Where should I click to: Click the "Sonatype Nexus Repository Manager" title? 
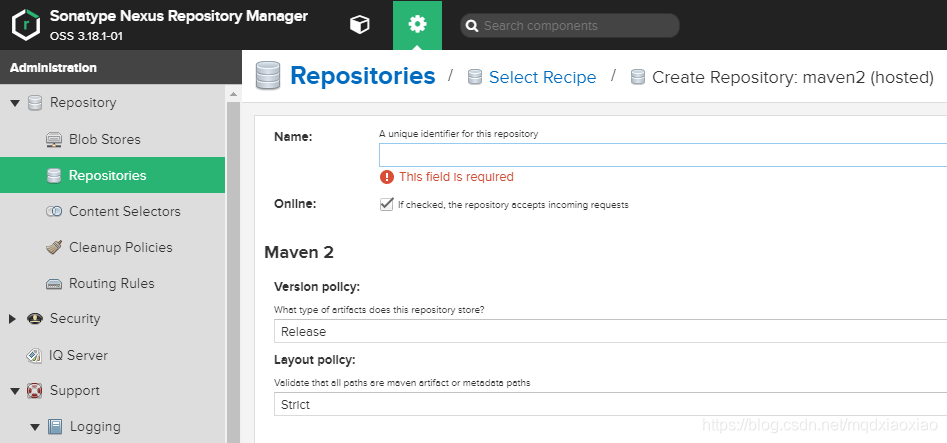pos(179,16)
